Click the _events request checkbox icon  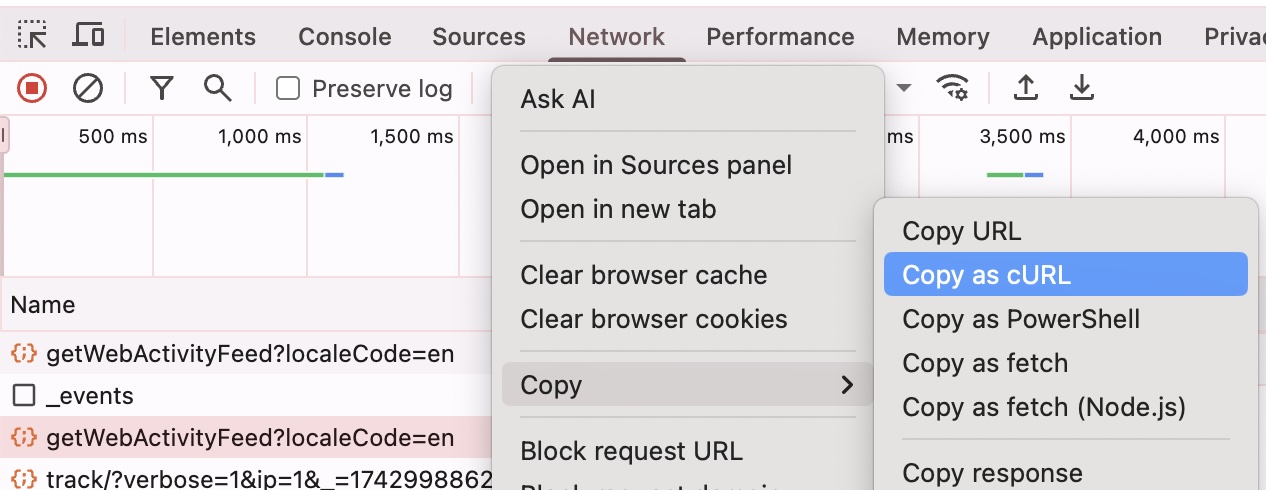coord(24,396)
